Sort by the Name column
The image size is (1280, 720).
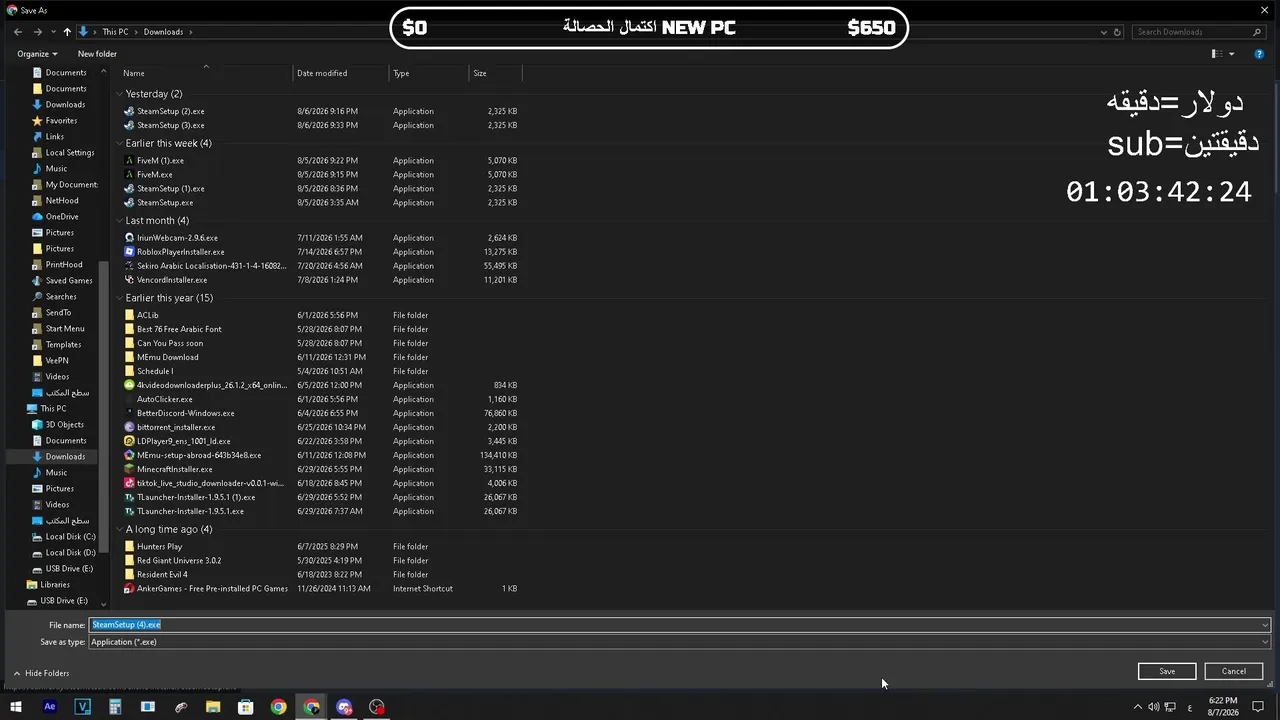coord(206,73)
